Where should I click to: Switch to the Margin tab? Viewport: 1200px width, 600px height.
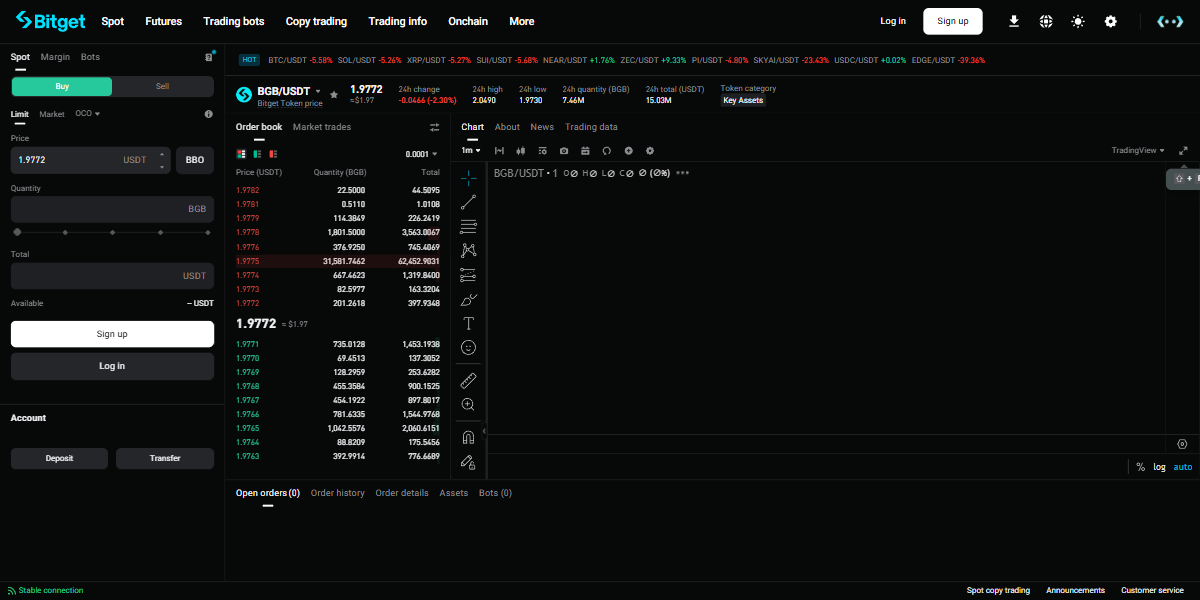pyautogui.click(x=56, y=57)
